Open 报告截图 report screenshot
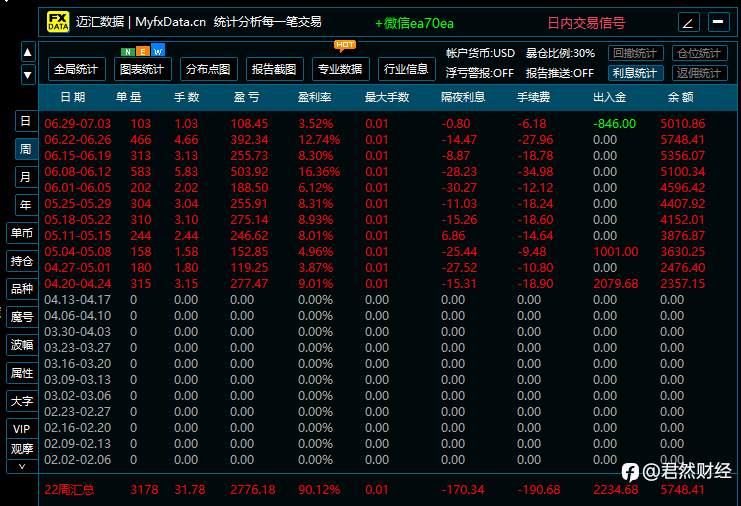Screen dimensions: 741x506 click(274, 69)
